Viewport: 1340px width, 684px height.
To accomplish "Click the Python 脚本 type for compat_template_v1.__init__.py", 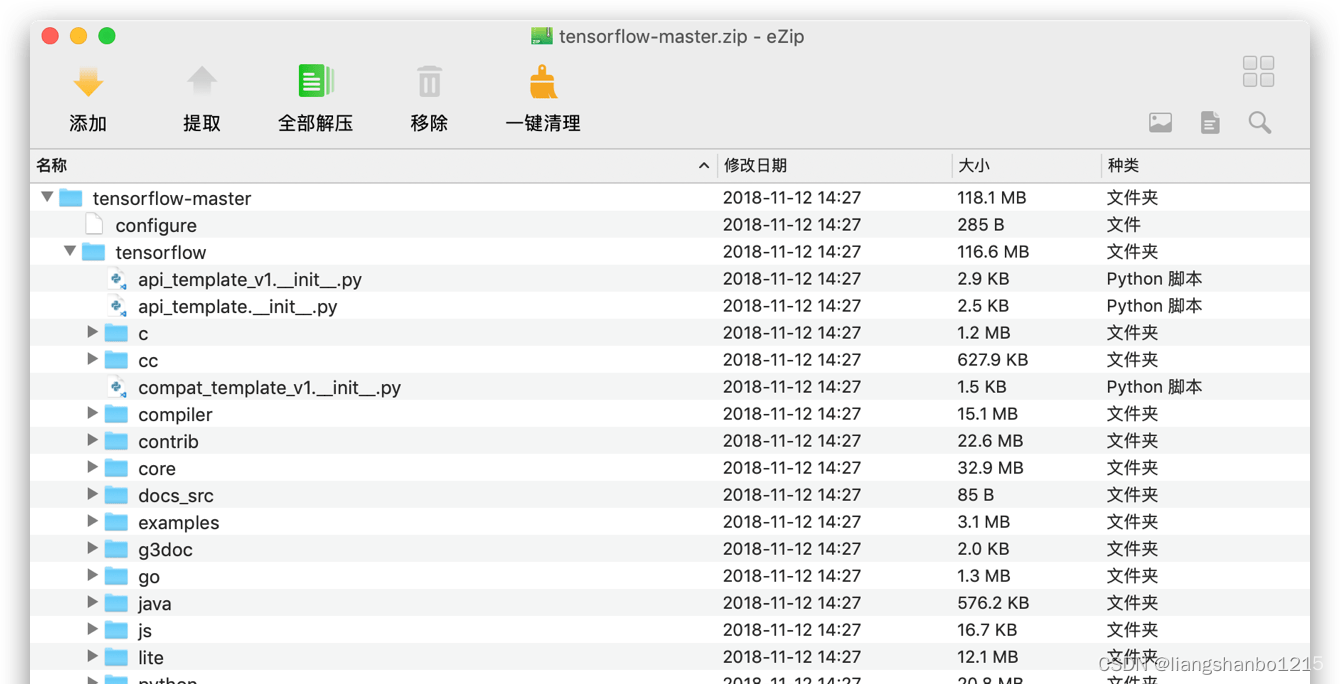I will coord(1154,387).
